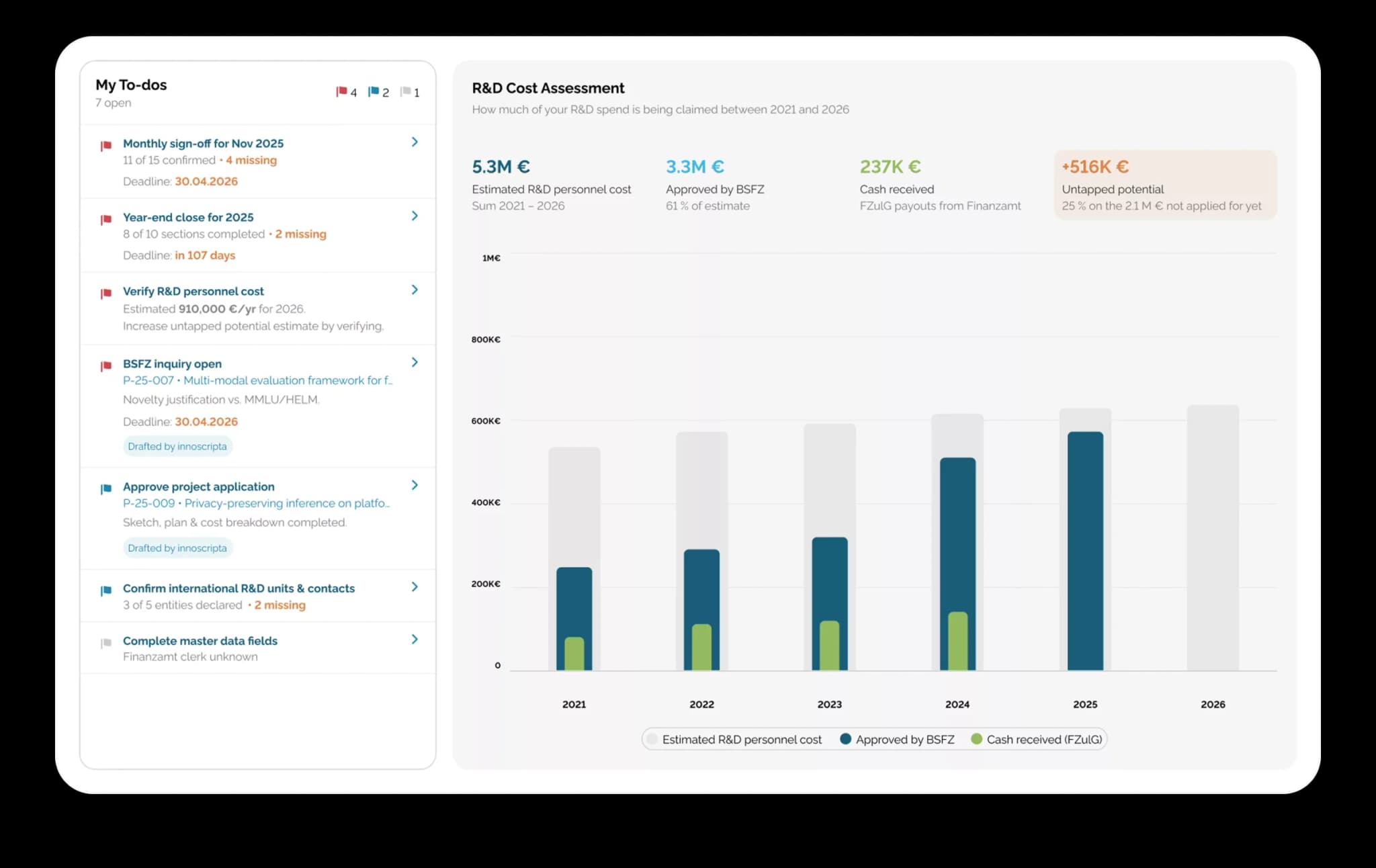Open Confirm international R&D units & contacts
This screenshot has height=868, width=1376.
[x=258, y=596]
